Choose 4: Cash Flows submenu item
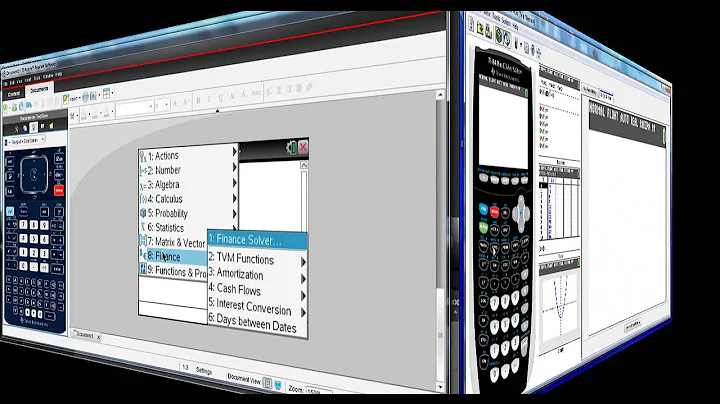720x404 pixels. coord(257,291)
